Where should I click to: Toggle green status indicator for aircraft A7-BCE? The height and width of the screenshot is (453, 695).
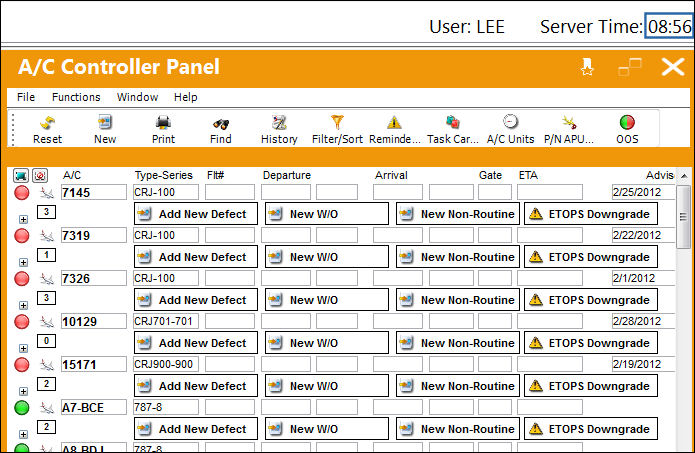pos(22,408)
